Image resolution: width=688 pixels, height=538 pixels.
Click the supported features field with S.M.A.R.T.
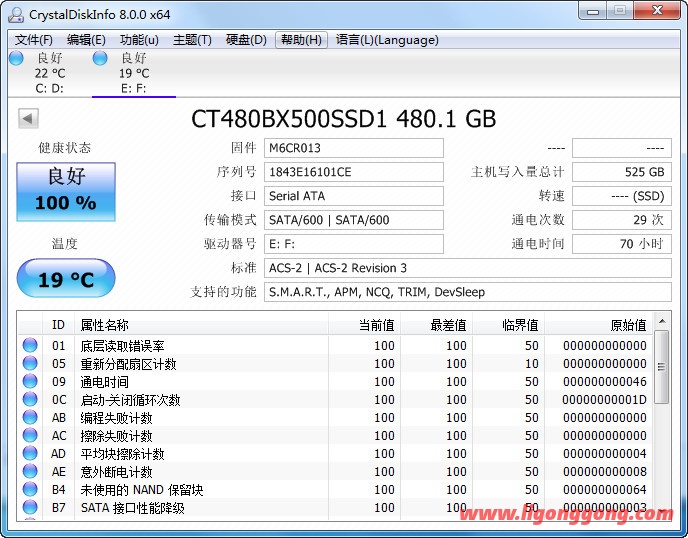point(468,292)
